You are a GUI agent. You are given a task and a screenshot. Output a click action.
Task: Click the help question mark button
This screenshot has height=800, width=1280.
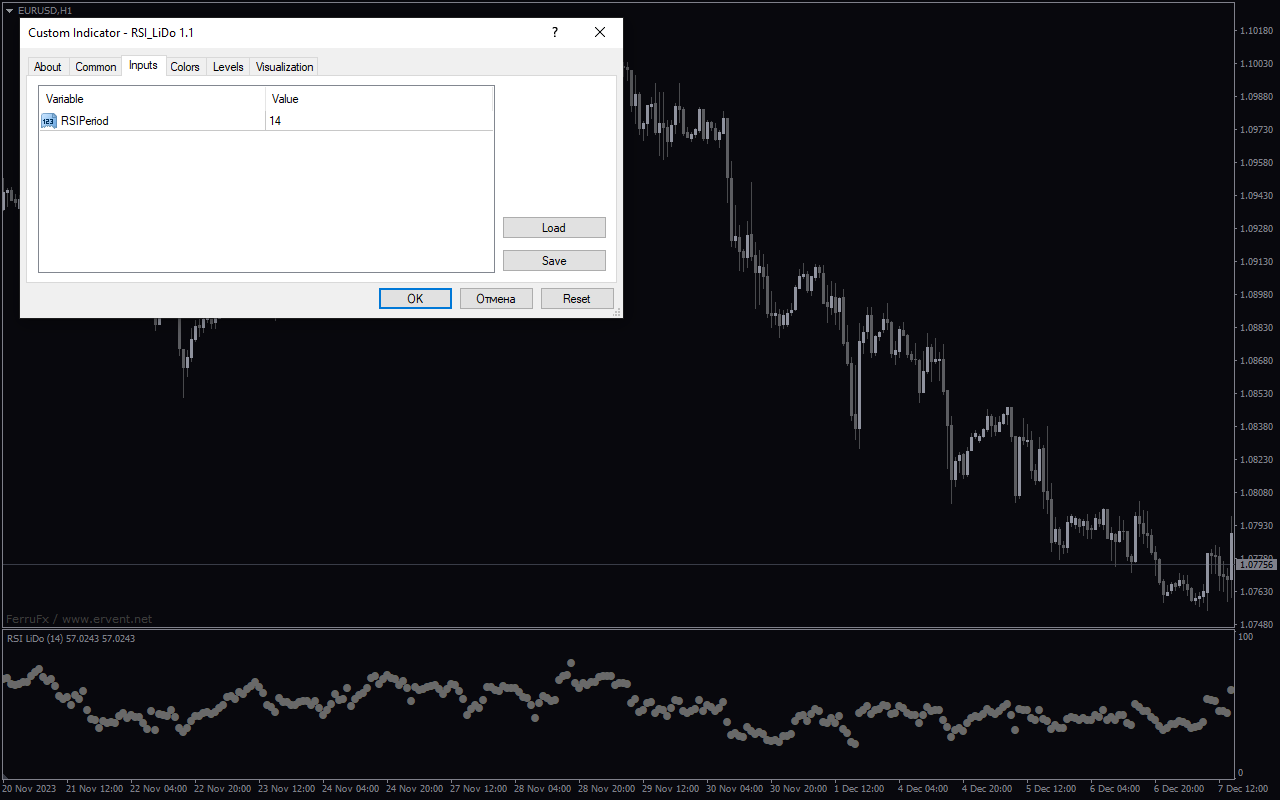[555, 32]
